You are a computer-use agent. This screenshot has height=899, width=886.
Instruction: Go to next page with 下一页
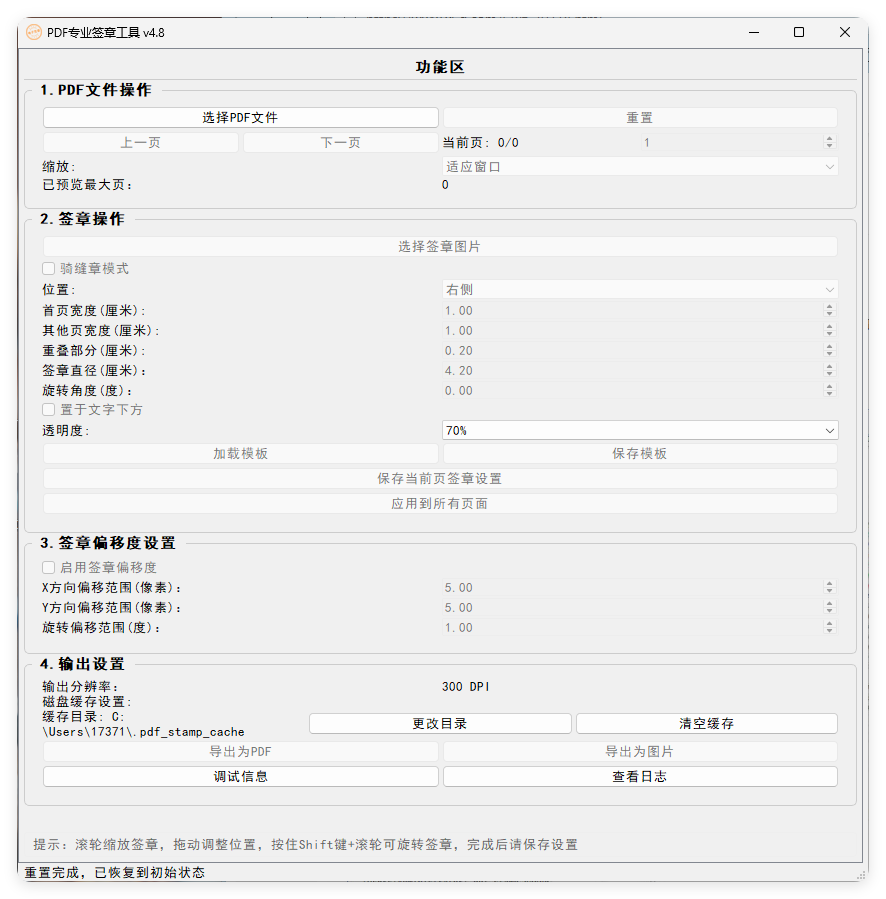[340, 142]
